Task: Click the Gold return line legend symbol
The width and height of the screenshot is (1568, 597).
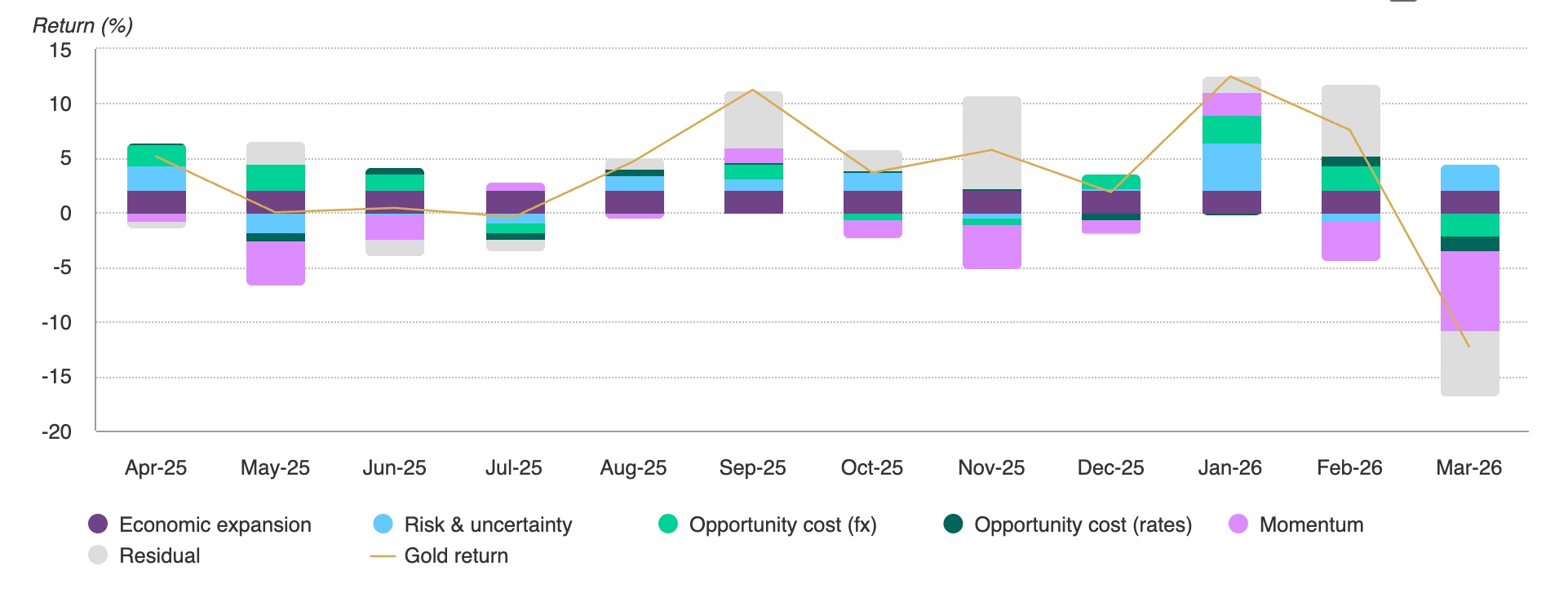Action: tap(383, 556)
